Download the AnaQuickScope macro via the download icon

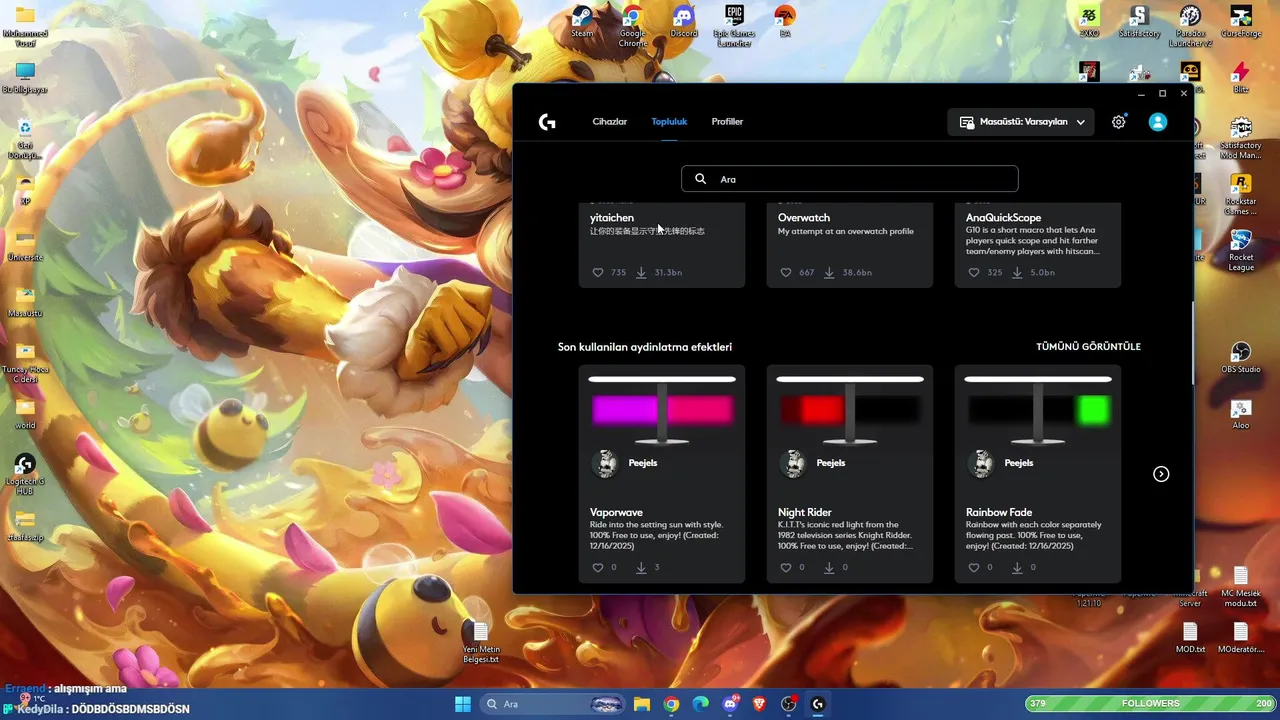click(1017, 272)
